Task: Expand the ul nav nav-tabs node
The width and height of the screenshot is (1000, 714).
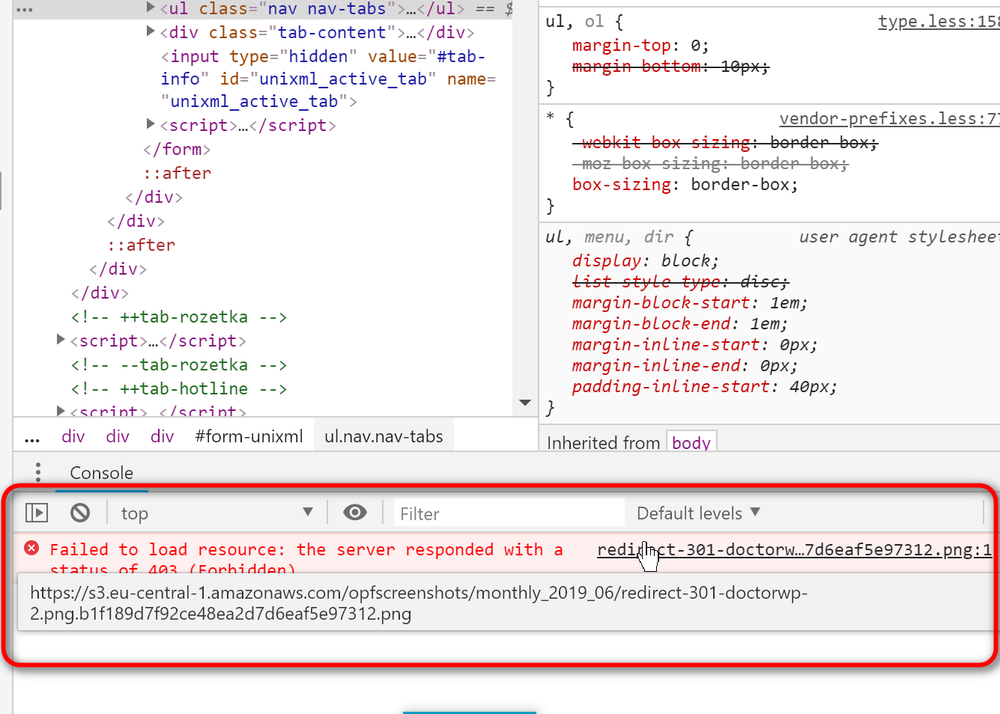Action: (x=151, y=7)
